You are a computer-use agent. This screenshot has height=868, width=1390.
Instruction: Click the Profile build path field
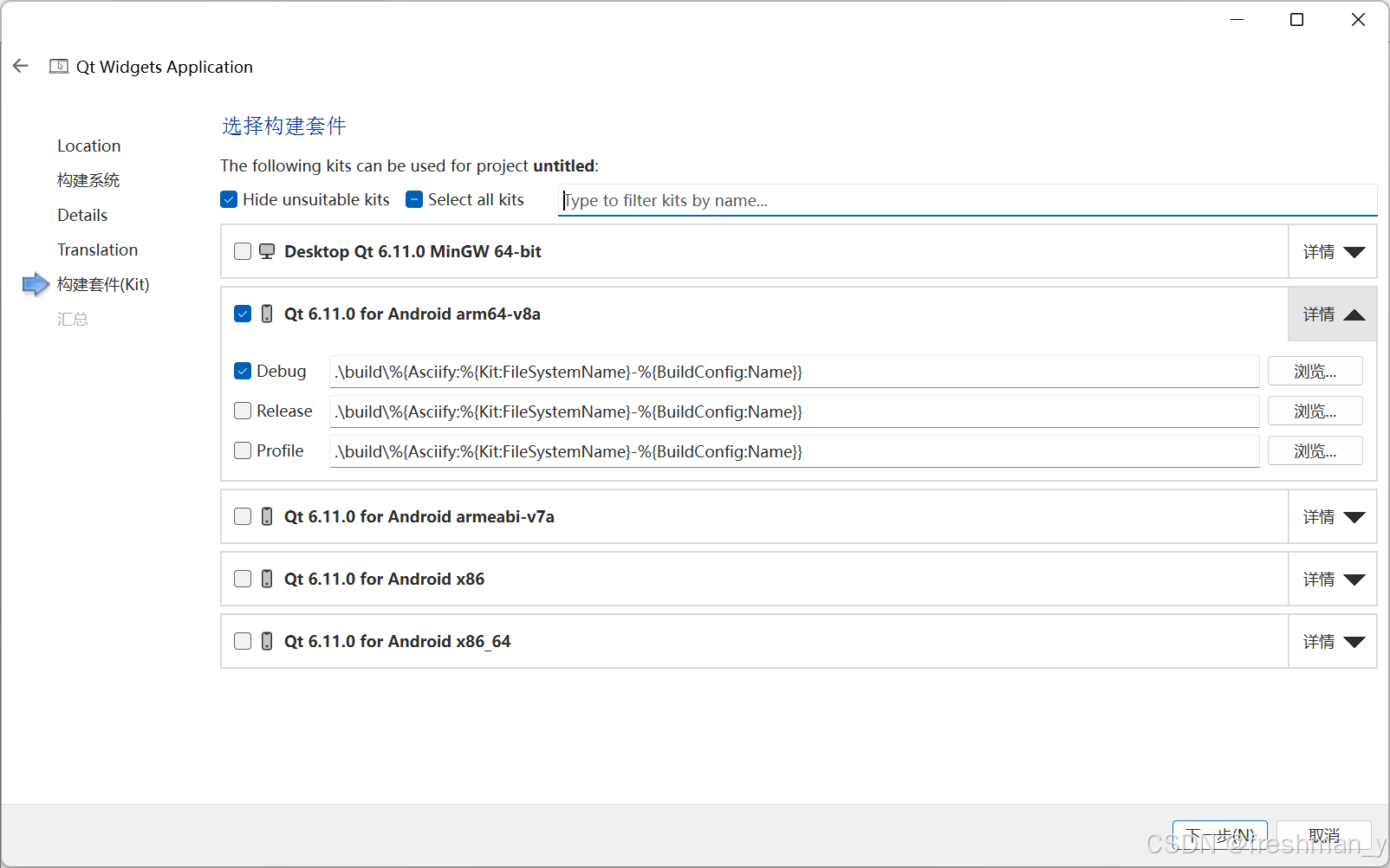[x=794, y=451]
